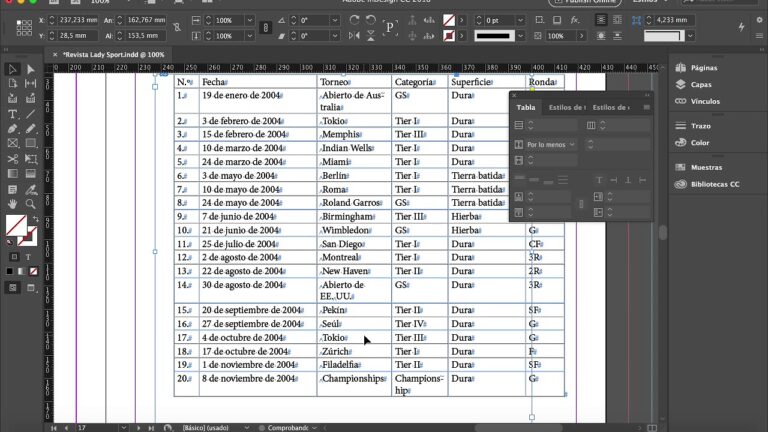Open the Muestras panel button

tap(706, 167)
